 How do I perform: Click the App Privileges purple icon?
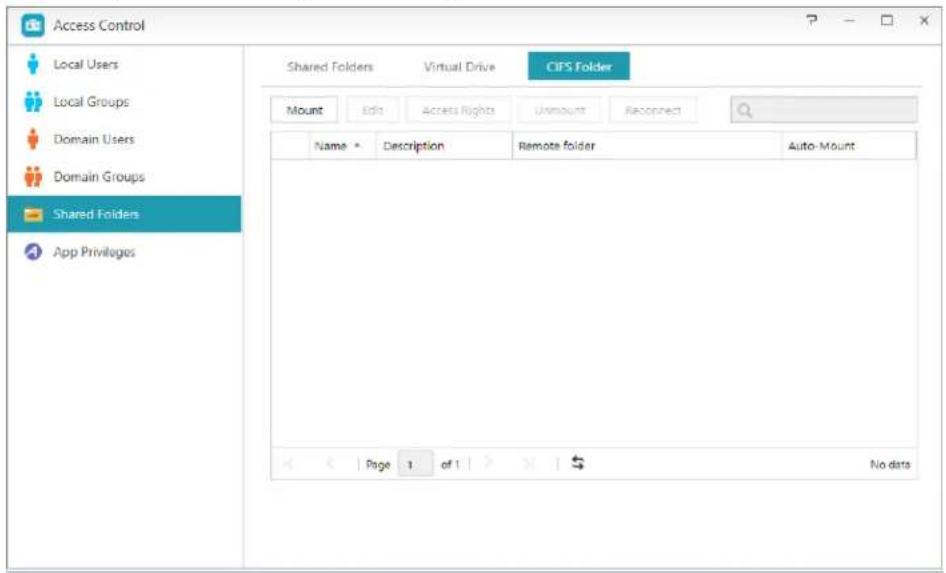click(x=33, y=252)
